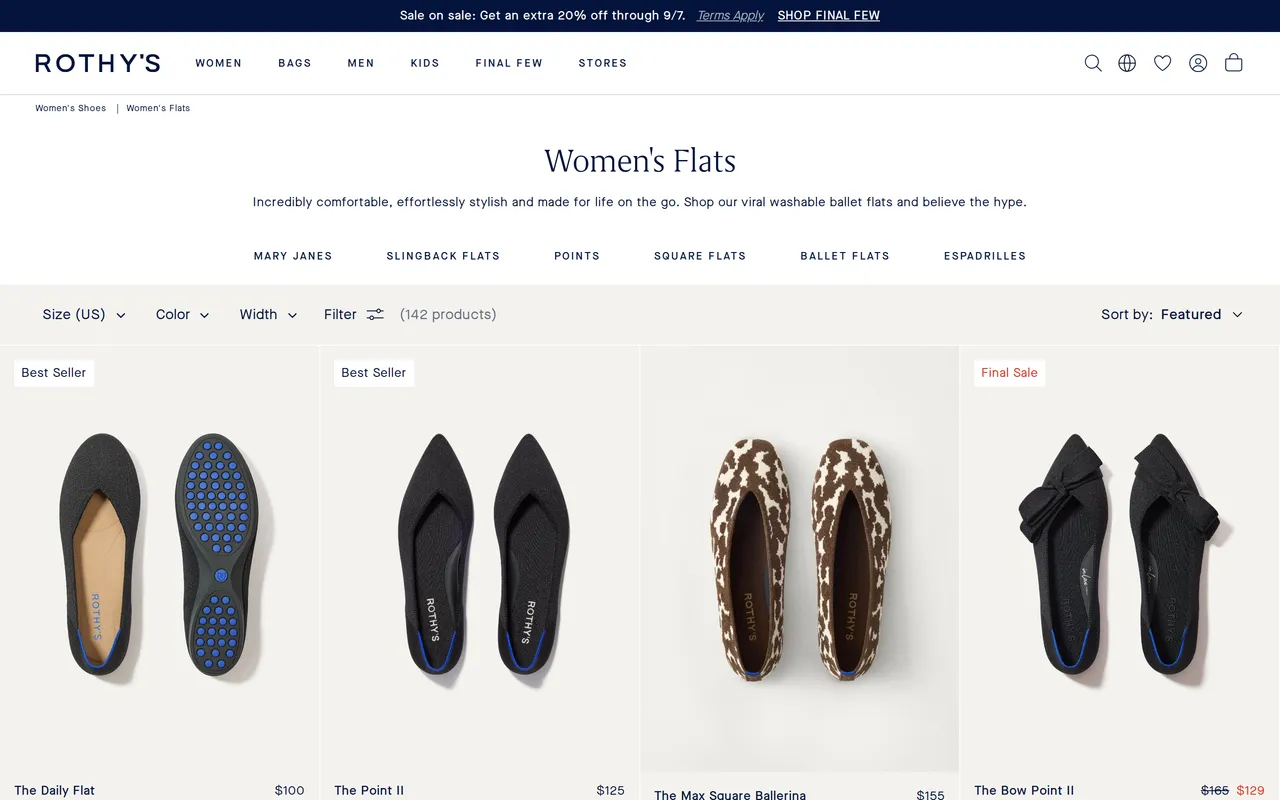
Task: Open the Women menu
Action: click(x=218, y=63)
